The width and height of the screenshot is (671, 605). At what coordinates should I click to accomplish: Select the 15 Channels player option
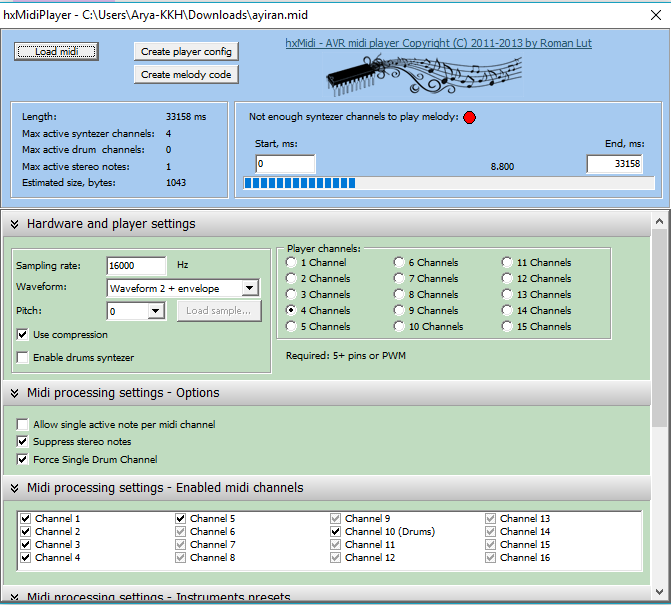(x=507, y=327)
